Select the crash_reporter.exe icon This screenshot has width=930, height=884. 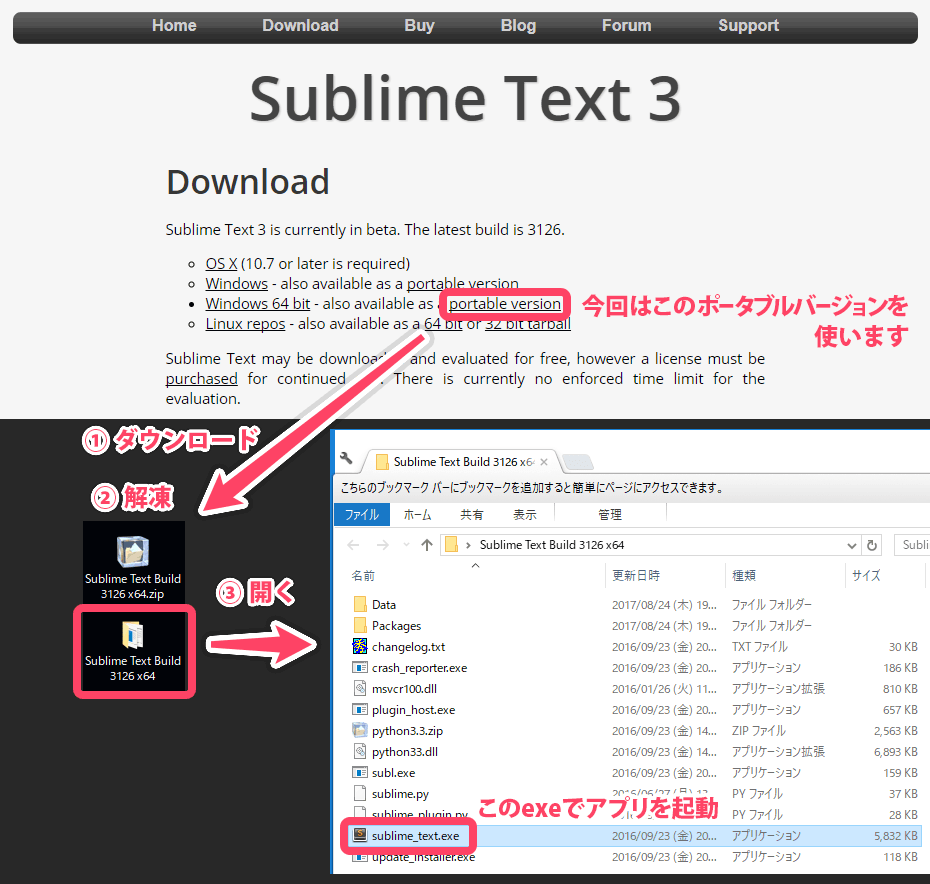(x=360, y=667)
